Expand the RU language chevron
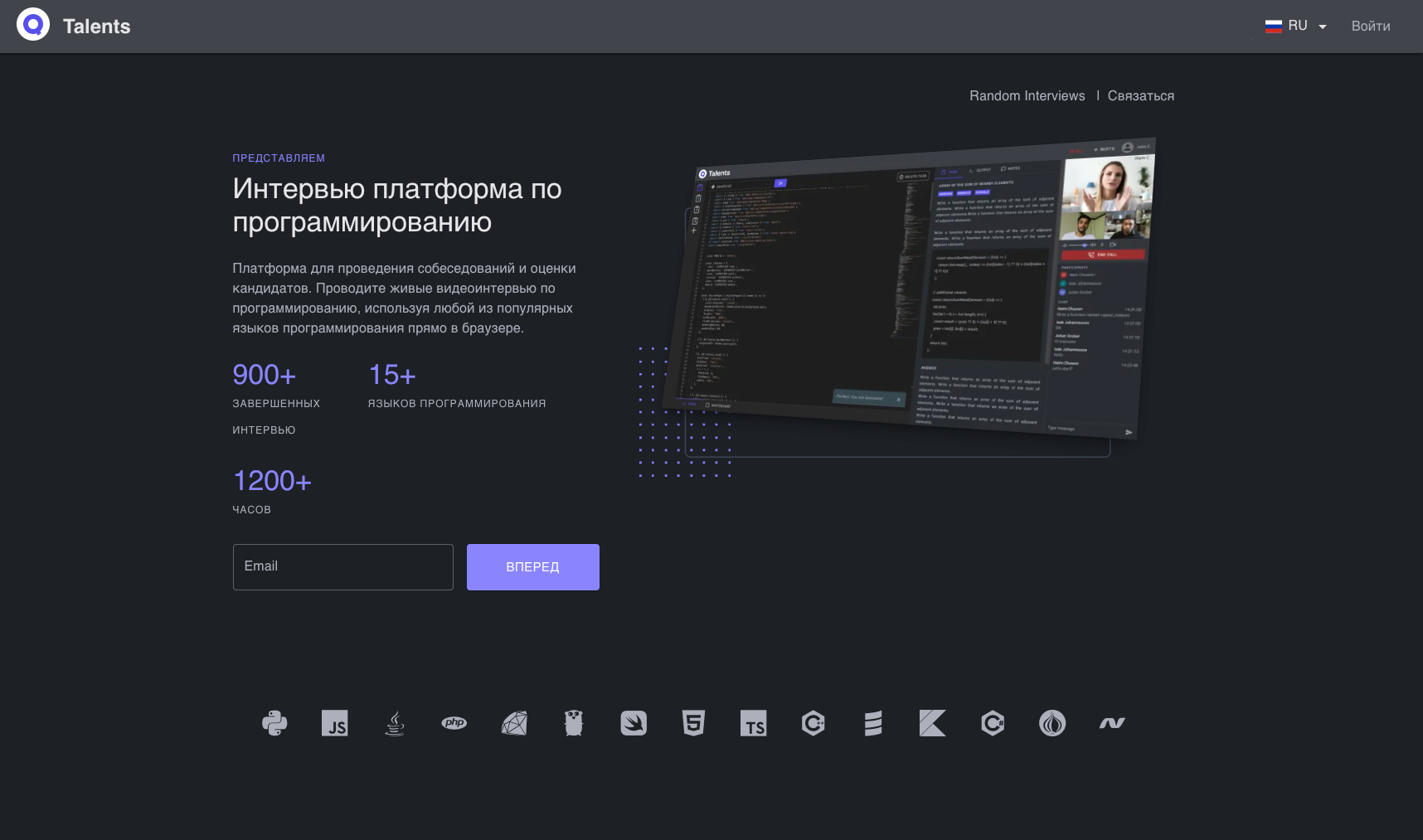Viewport: 1423px width, 840px height. pos(1323,27)
